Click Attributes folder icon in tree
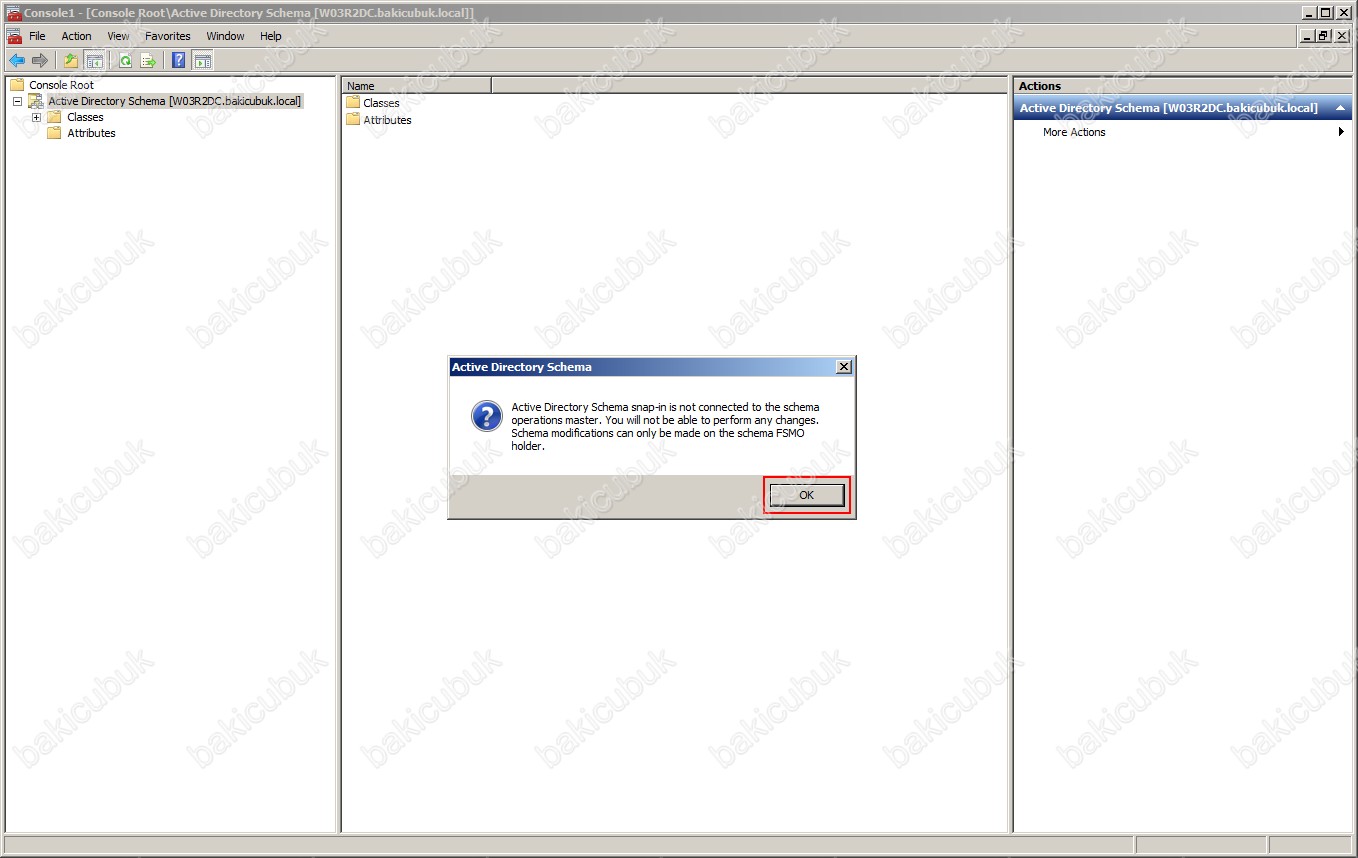 click(x=54, y=133)
